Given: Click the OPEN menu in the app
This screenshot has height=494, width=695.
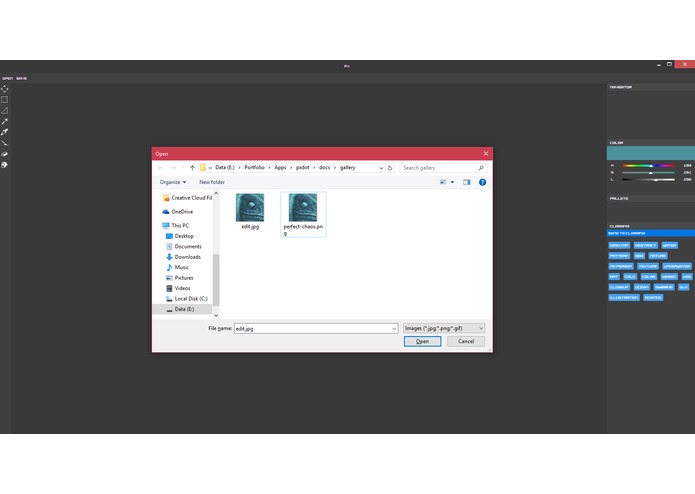Looking at the screenshot, I should 8,78.
